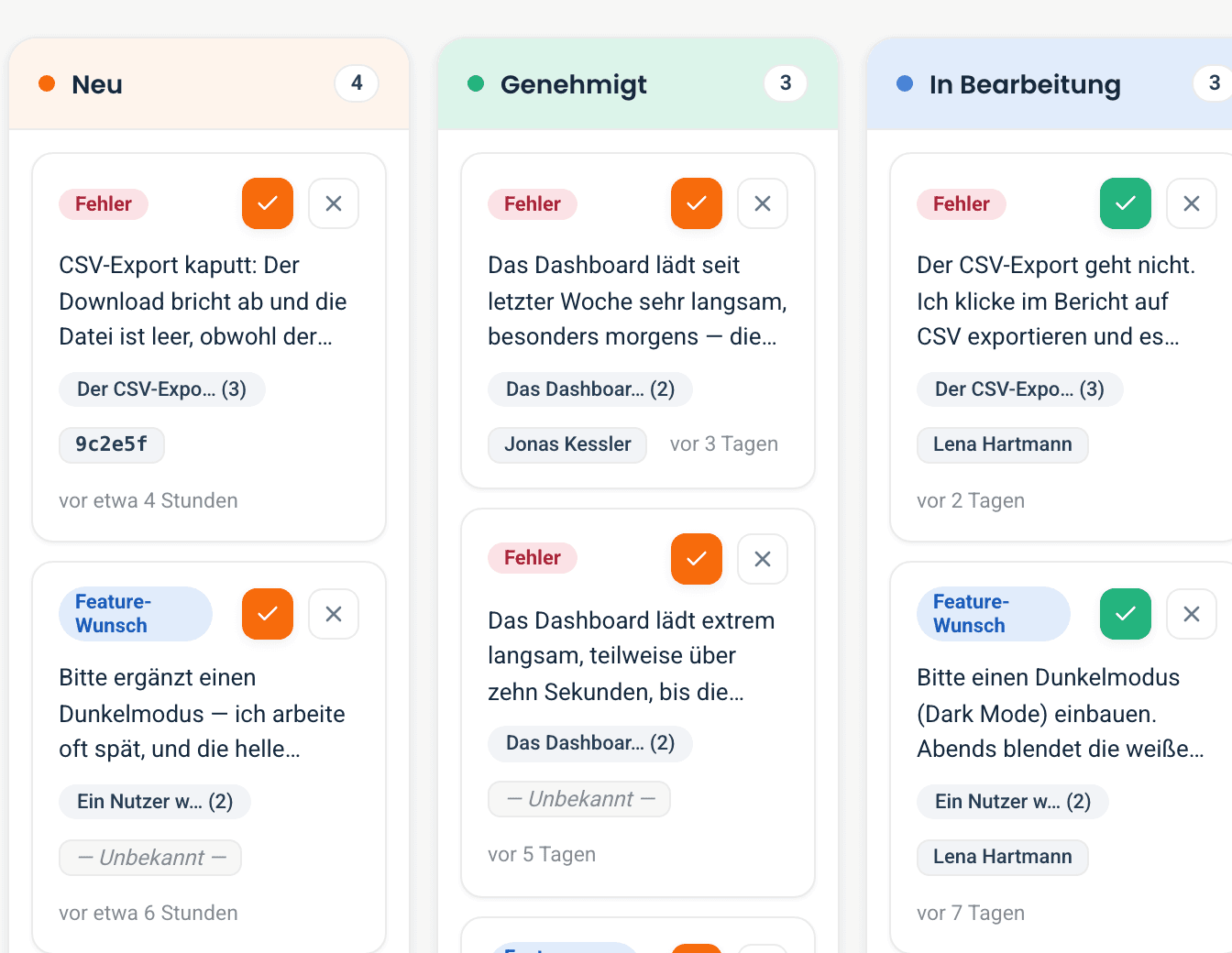Image resolution: width=1232 pixels, height=953 pixels.
Task: Click the Jonas Kessler assignee chip
Action: (567, 444)
